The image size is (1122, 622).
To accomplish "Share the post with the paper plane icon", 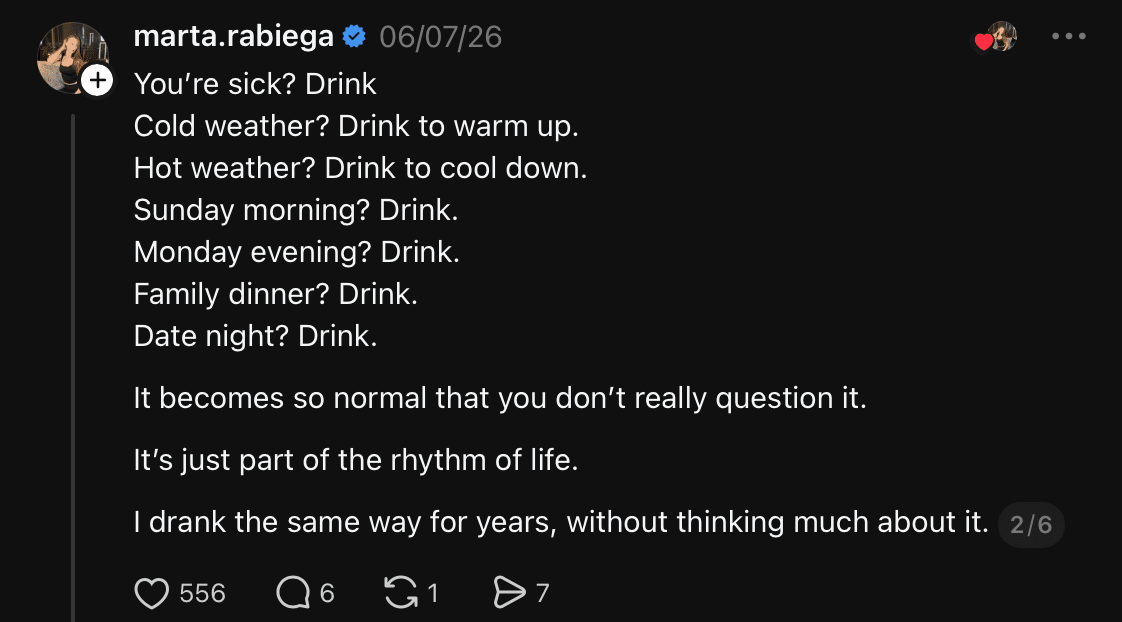I will (x=509, y=593).
